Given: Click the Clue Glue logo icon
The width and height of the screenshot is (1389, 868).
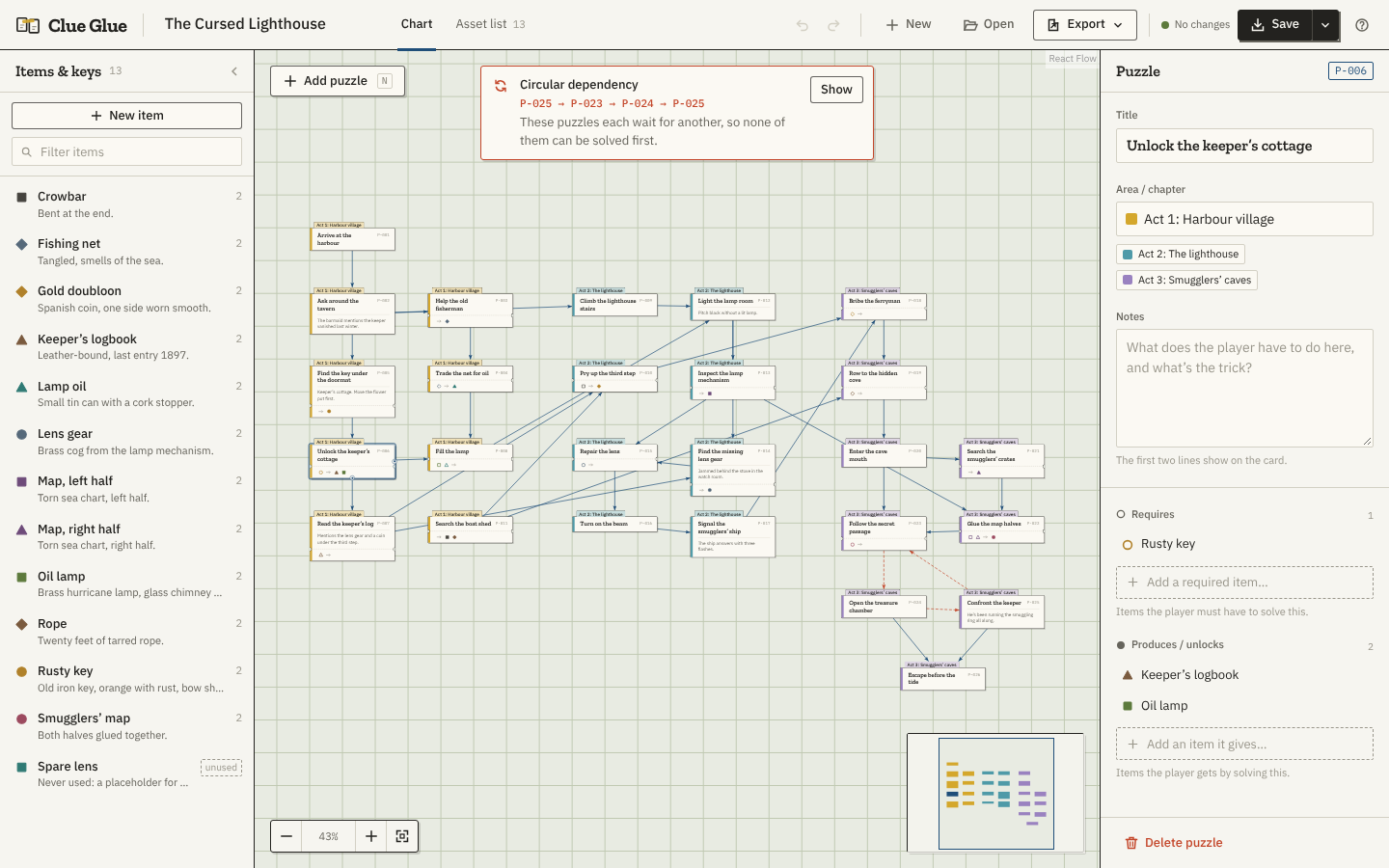Looking at the screenshot, I should click(28, 25).
